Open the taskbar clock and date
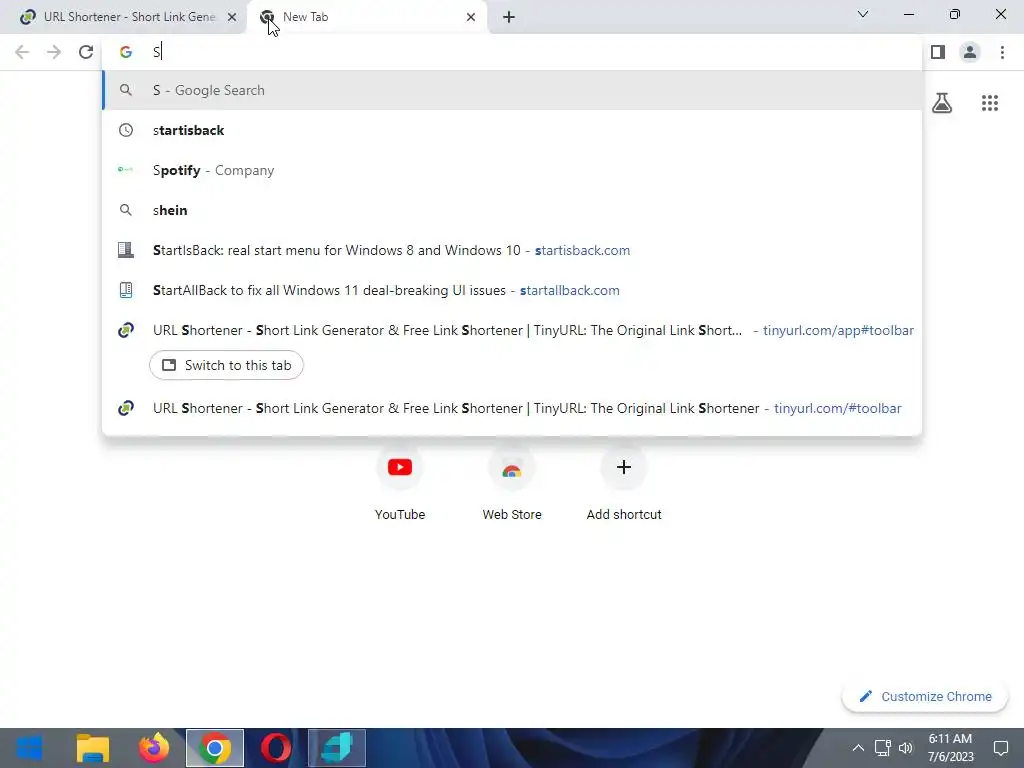The width and height of the screenshot is (1024, 768). [x=950, y=748]
